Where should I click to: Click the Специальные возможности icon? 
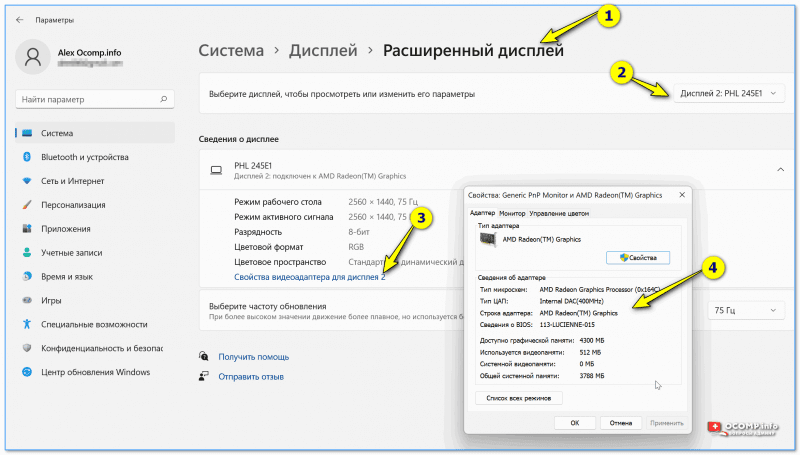point(27,324)
